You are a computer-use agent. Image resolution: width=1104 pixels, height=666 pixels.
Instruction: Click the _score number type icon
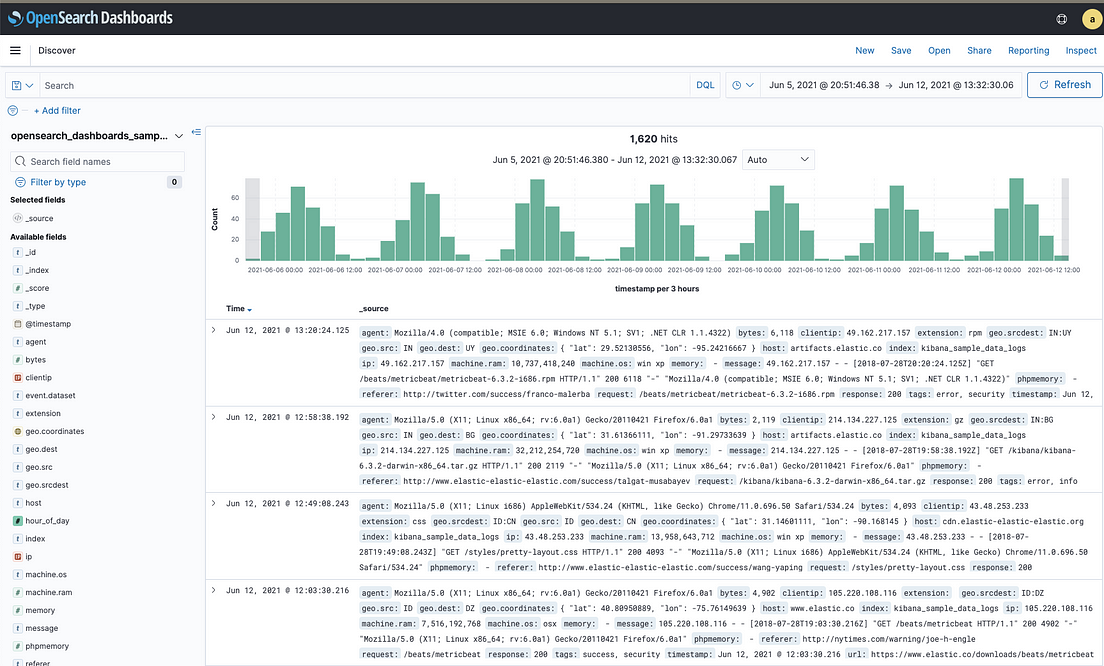pyautogui.click(x=18, y=288)
